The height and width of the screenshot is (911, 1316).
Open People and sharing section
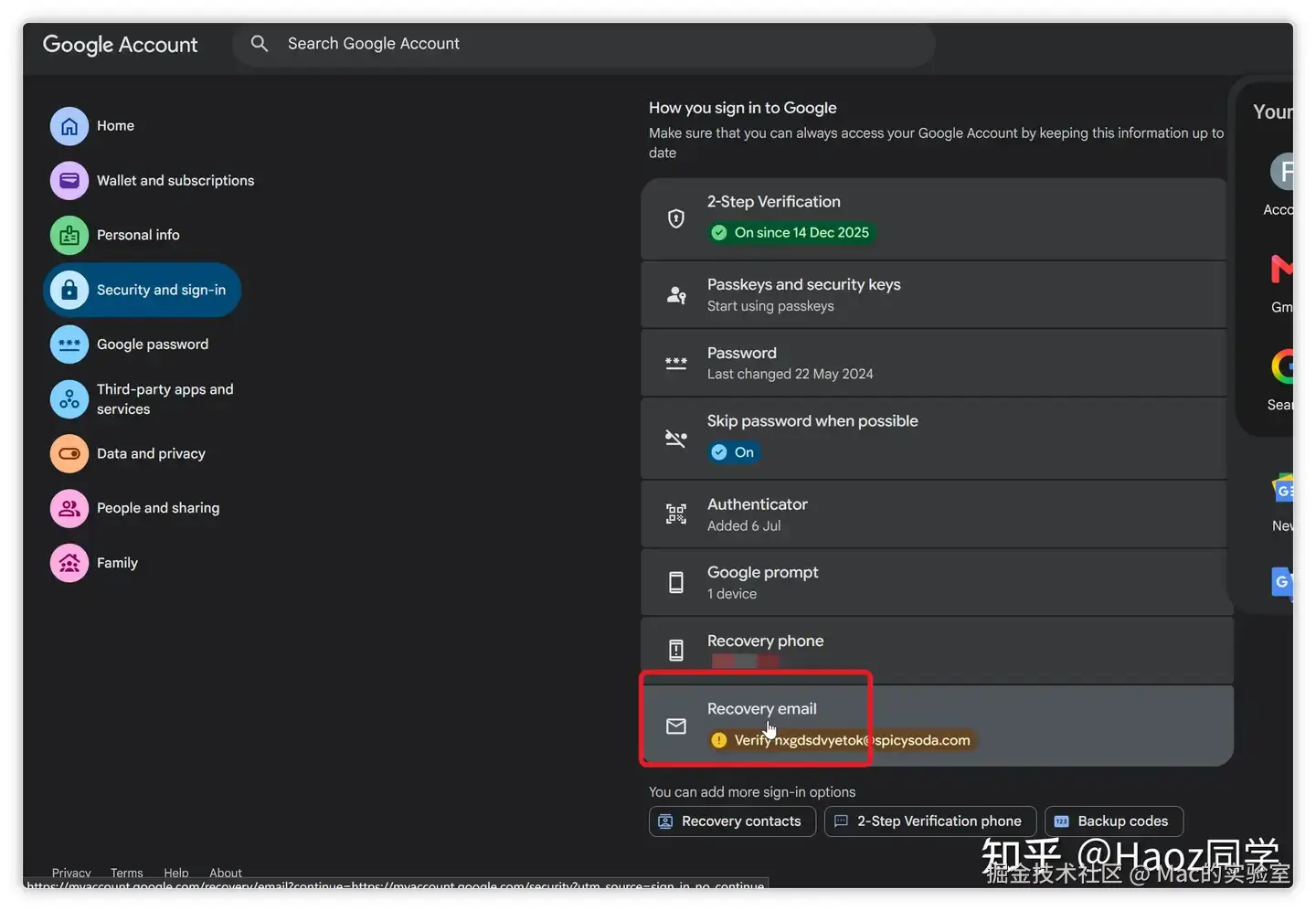[158, 508]
